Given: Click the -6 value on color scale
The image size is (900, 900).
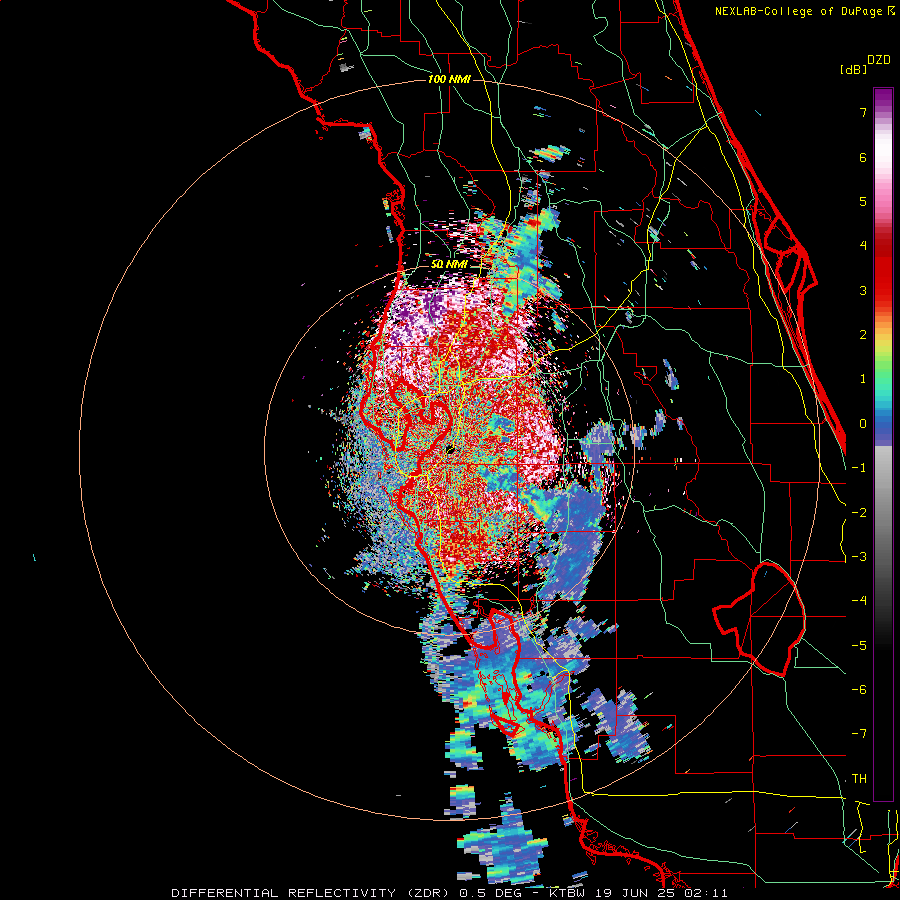Looking at the screenshot, I should (859, 690).
